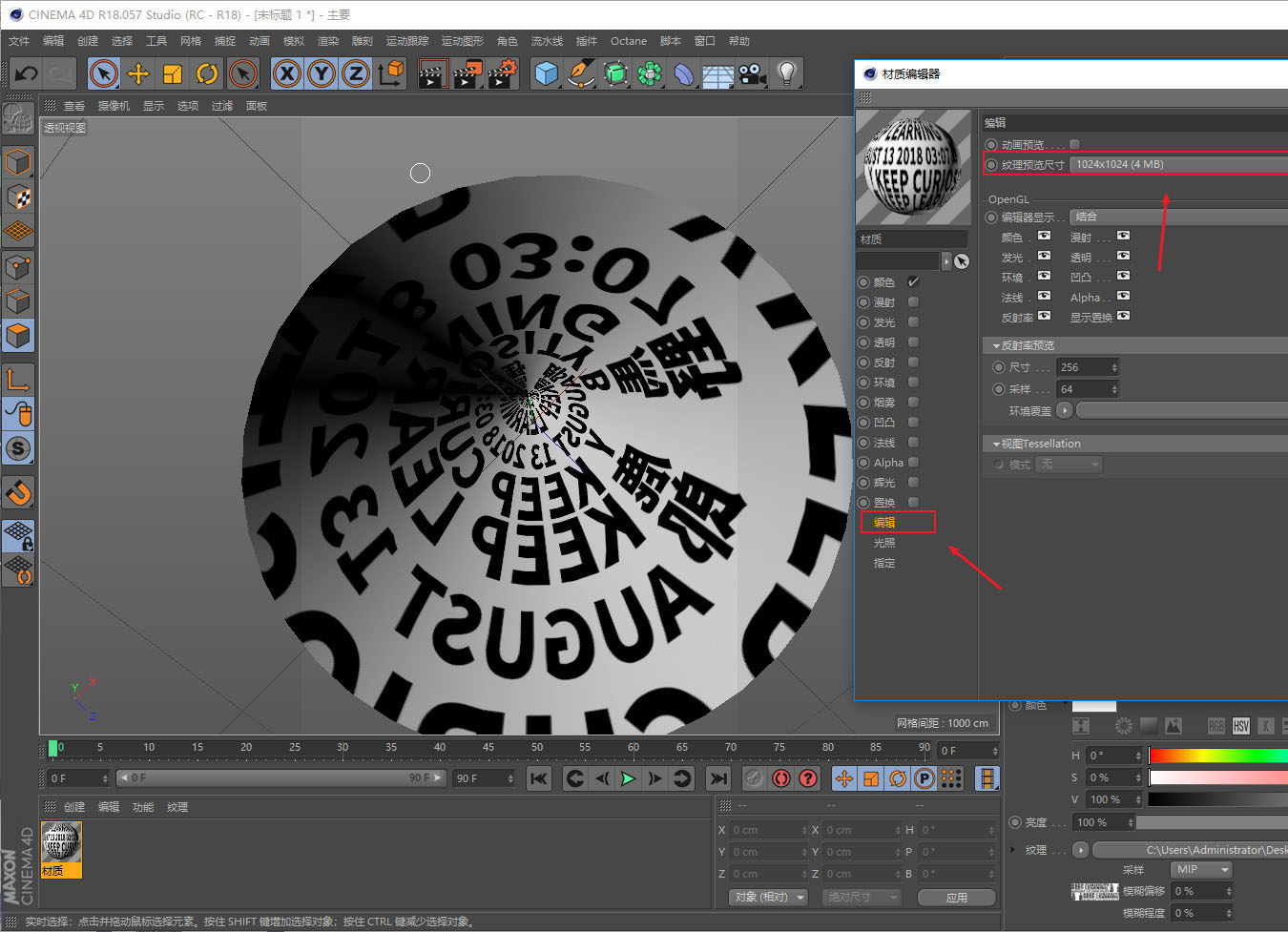Open the Octane menu
1288x932 pixels.
click(628, 41)
